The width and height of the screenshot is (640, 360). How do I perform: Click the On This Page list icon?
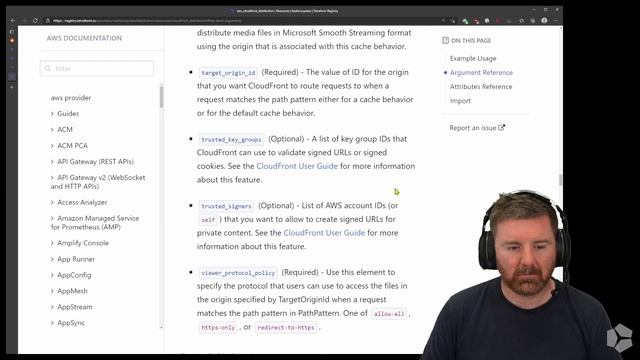[445, 40]
